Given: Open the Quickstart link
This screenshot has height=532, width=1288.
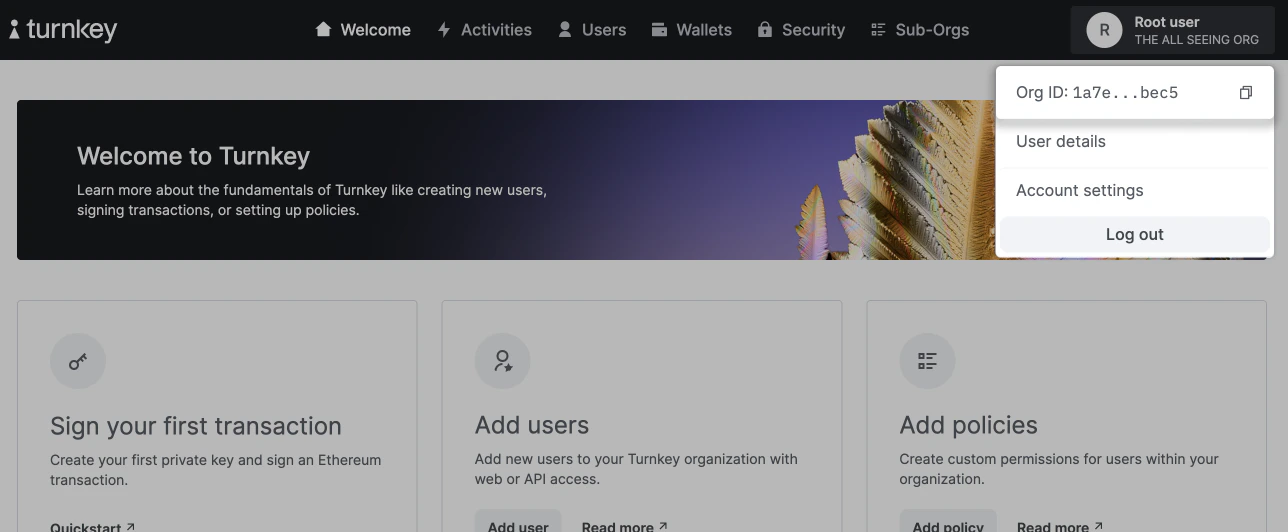Looking at the screenshot, I should click(92, 526).
